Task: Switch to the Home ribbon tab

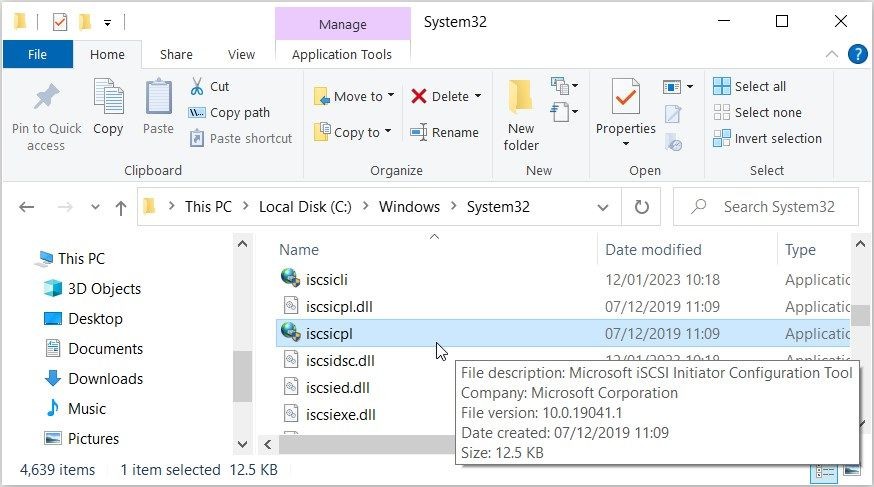Action: pyautogui.click(x=107, y=55)
